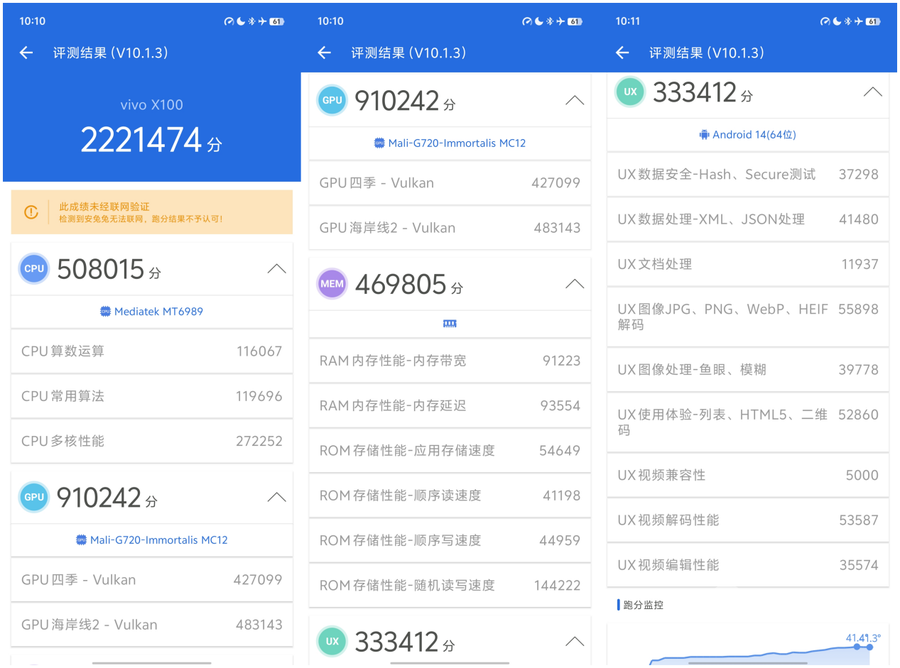Collapse the MEM 469805 section
Viewport: 900px width, 668px height.
pyautogui.click(x=575, y=283)
